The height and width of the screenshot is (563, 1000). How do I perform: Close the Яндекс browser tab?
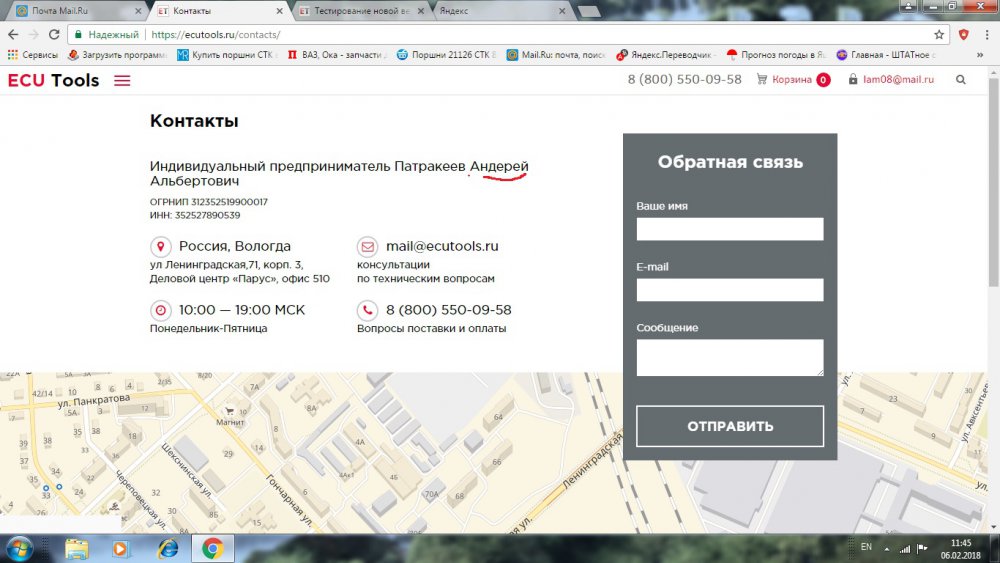(562, 11)
